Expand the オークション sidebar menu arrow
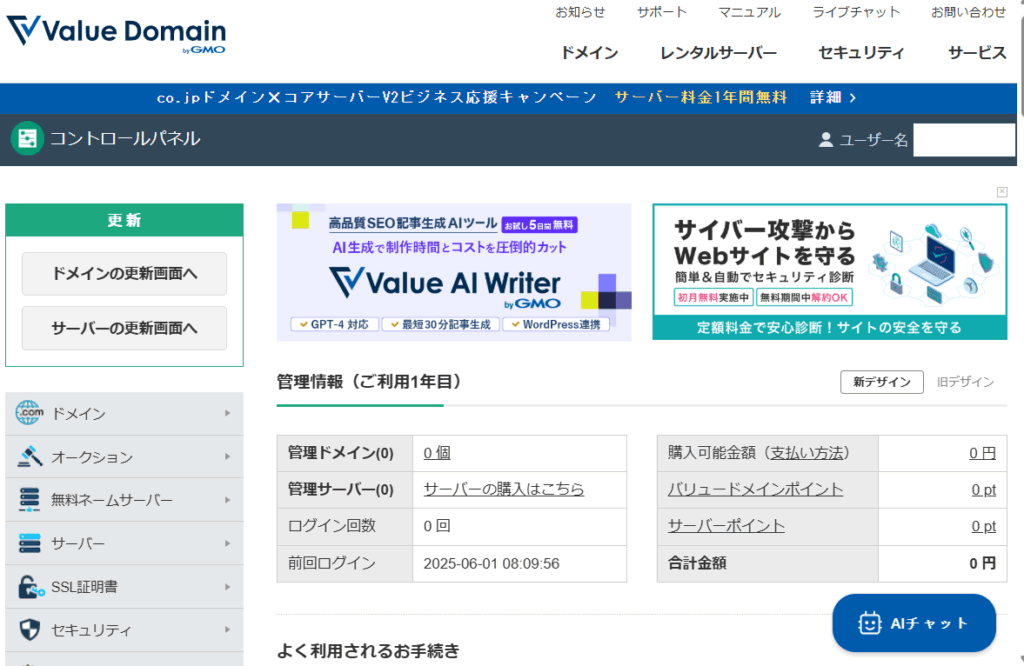 click(227, 456)
